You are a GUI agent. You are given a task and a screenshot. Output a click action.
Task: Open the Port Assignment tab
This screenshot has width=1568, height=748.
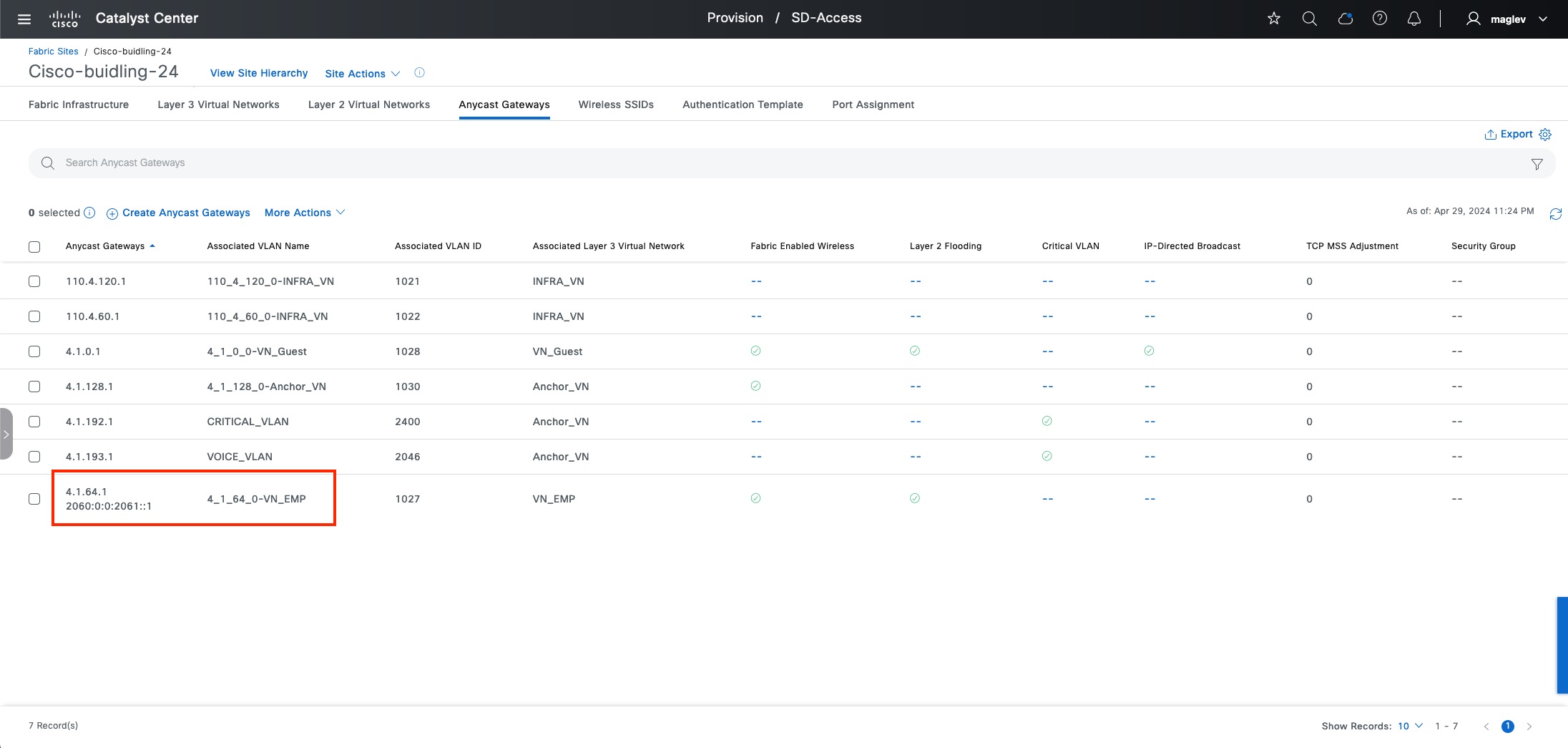coord(873,105)
